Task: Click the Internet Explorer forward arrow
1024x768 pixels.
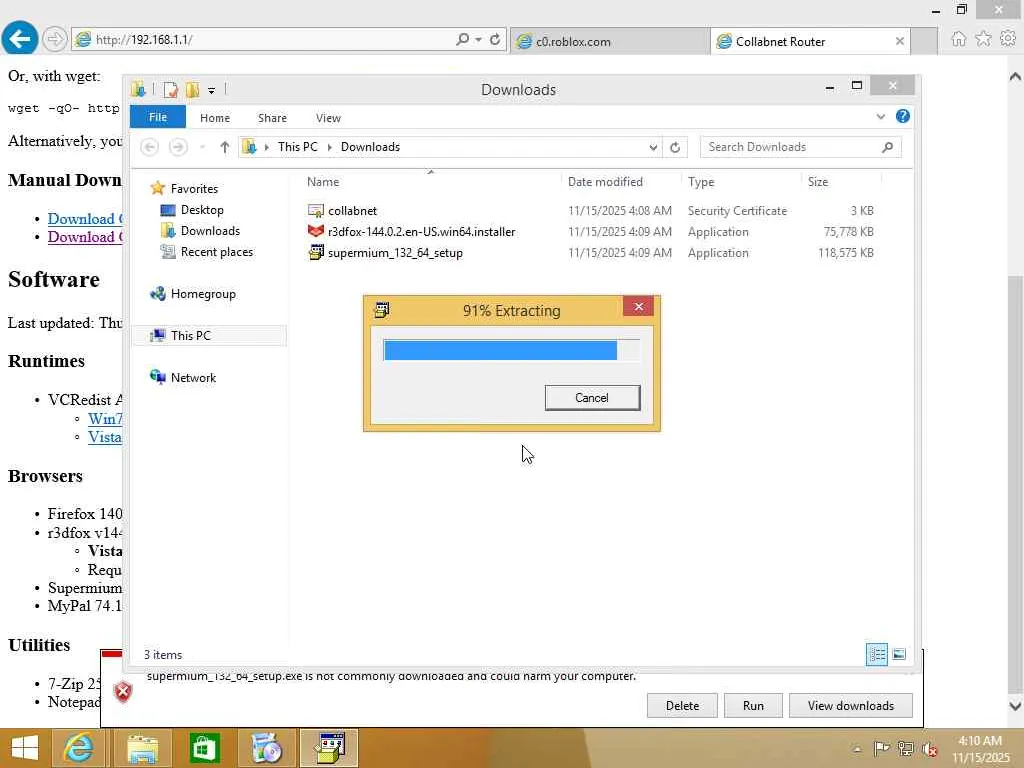Action: [x=55, y=39]
